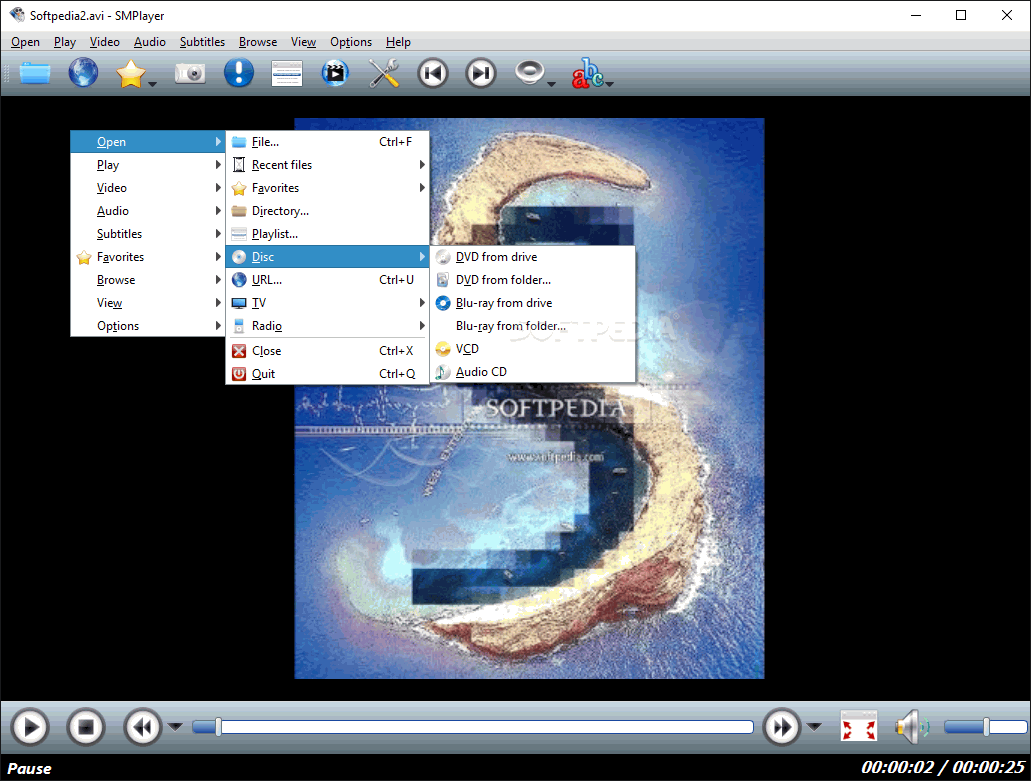Choose File... in the Open submenu
The width and height of the screenshot is (1031, 781).
[x=327, y=142]
